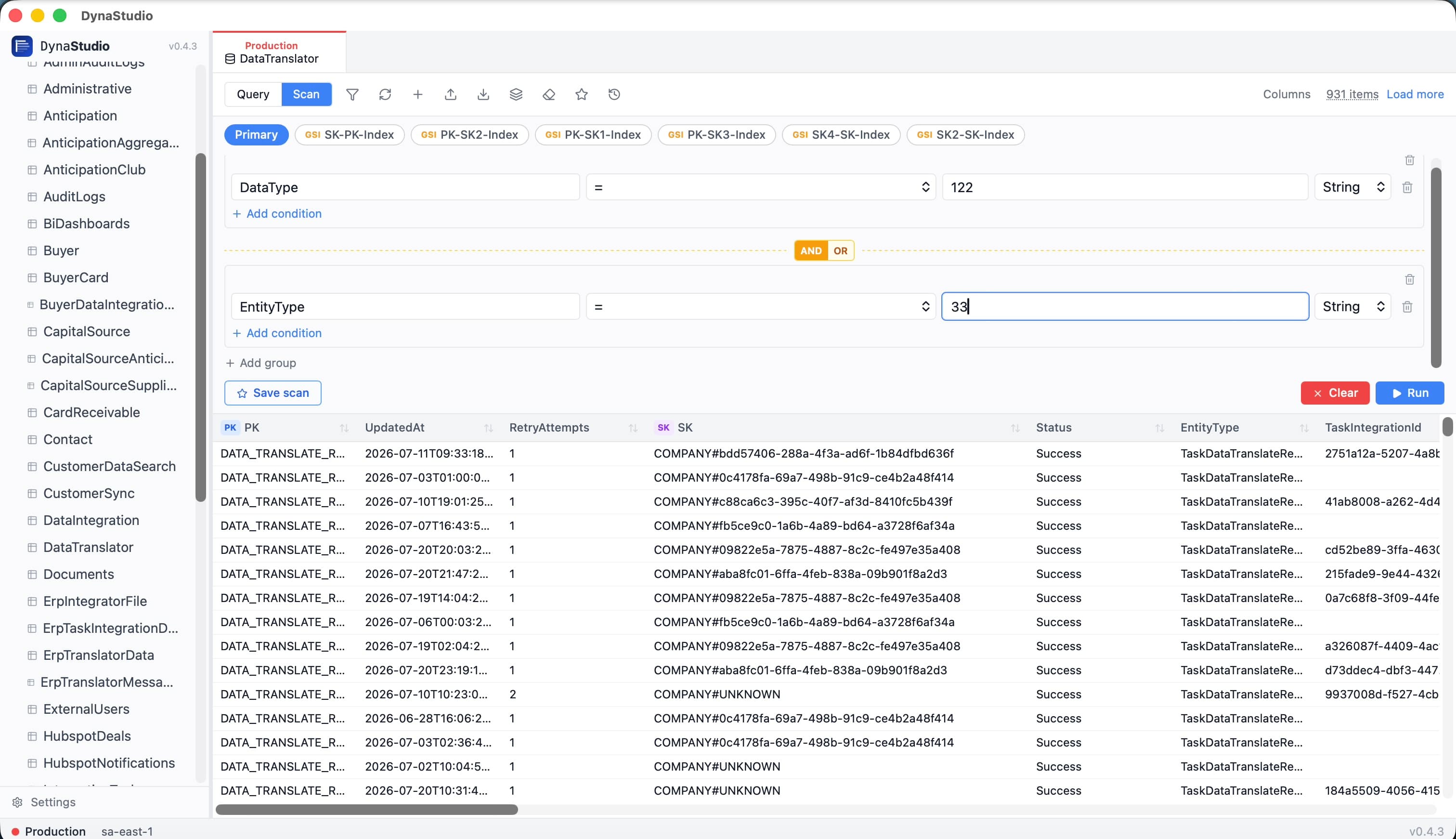Sort by PK column arrows
Image resolution: width=1456 pixels, height=839 pixels.
tap(344, 428)
